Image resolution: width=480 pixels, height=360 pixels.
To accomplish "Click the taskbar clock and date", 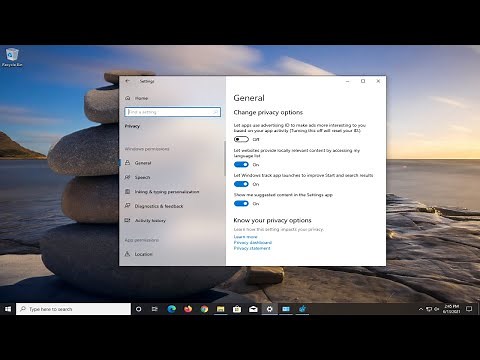I will tap(451, 309).
